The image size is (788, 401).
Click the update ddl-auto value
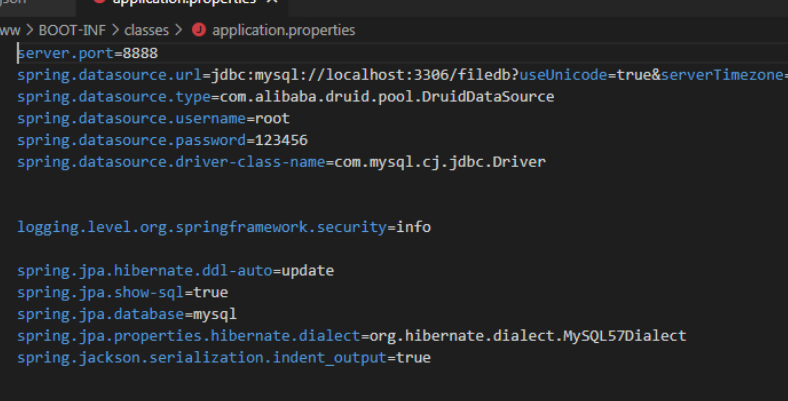point(308,271)
